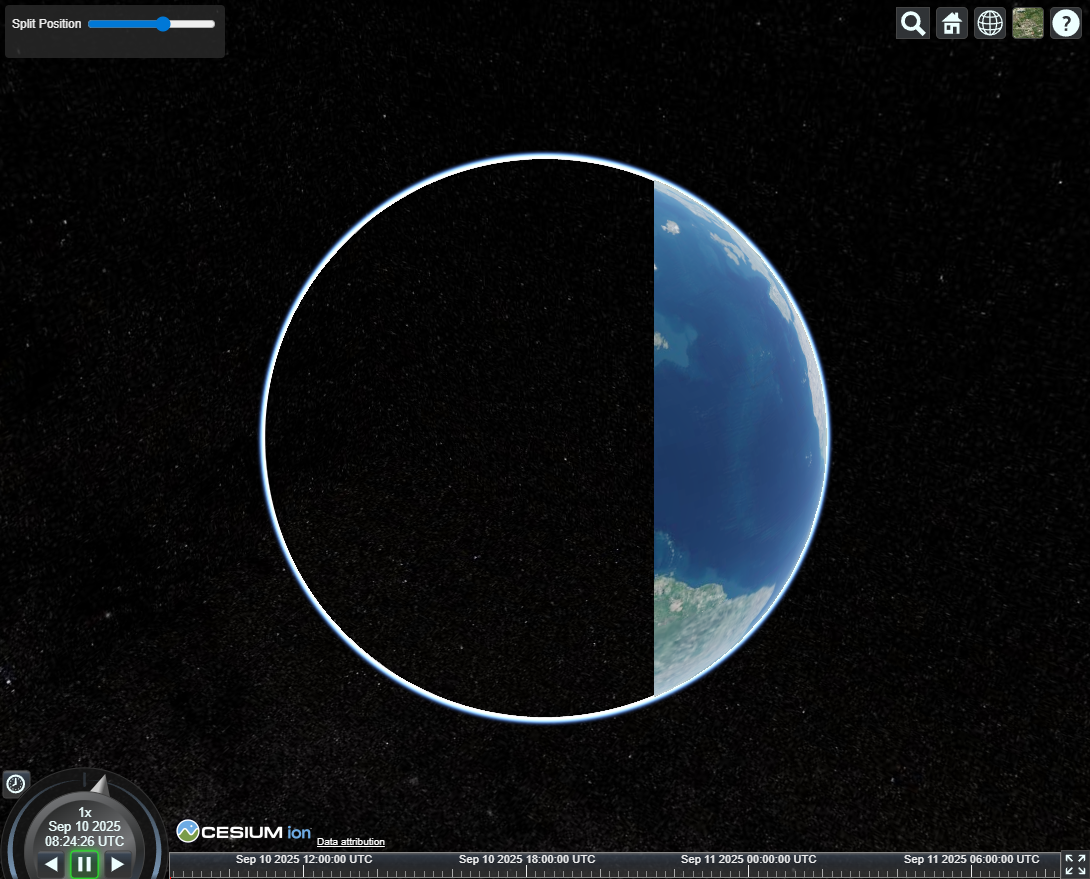Play the animation forward
Viewport: 1090px width, 879px height.
tap(117, 864)
